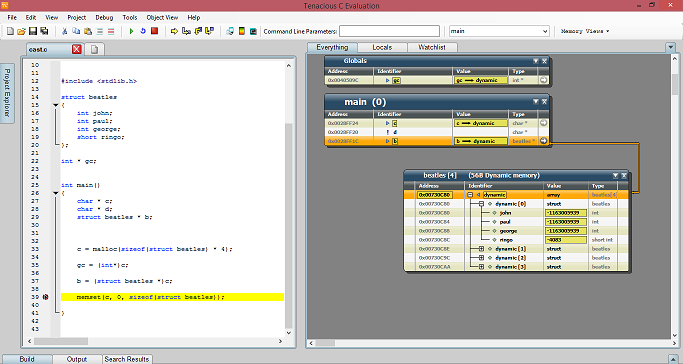The height and width of the screenshot is (364, 683).
Task: Toggle pointer arrow for variable b row
Action: [x=544, y=141]
